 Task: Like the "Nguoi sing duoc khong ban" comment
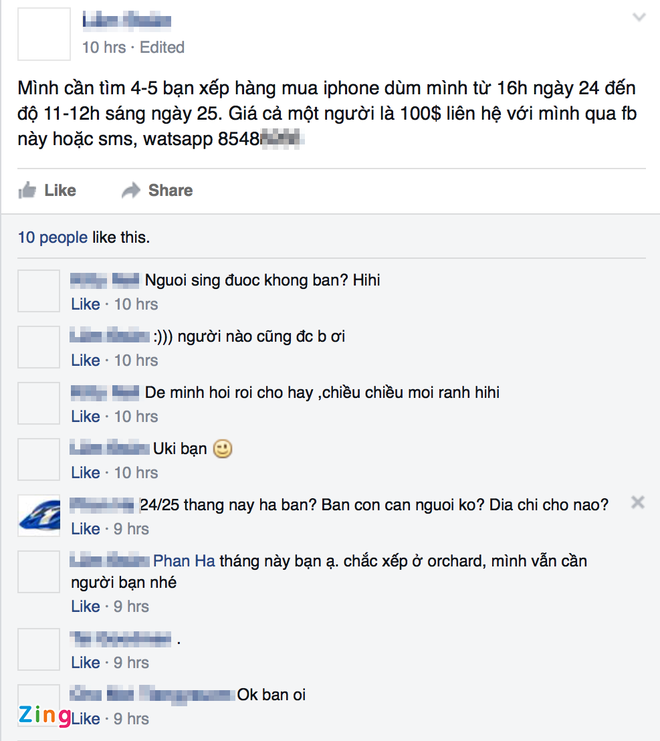(x=85, y=304)
